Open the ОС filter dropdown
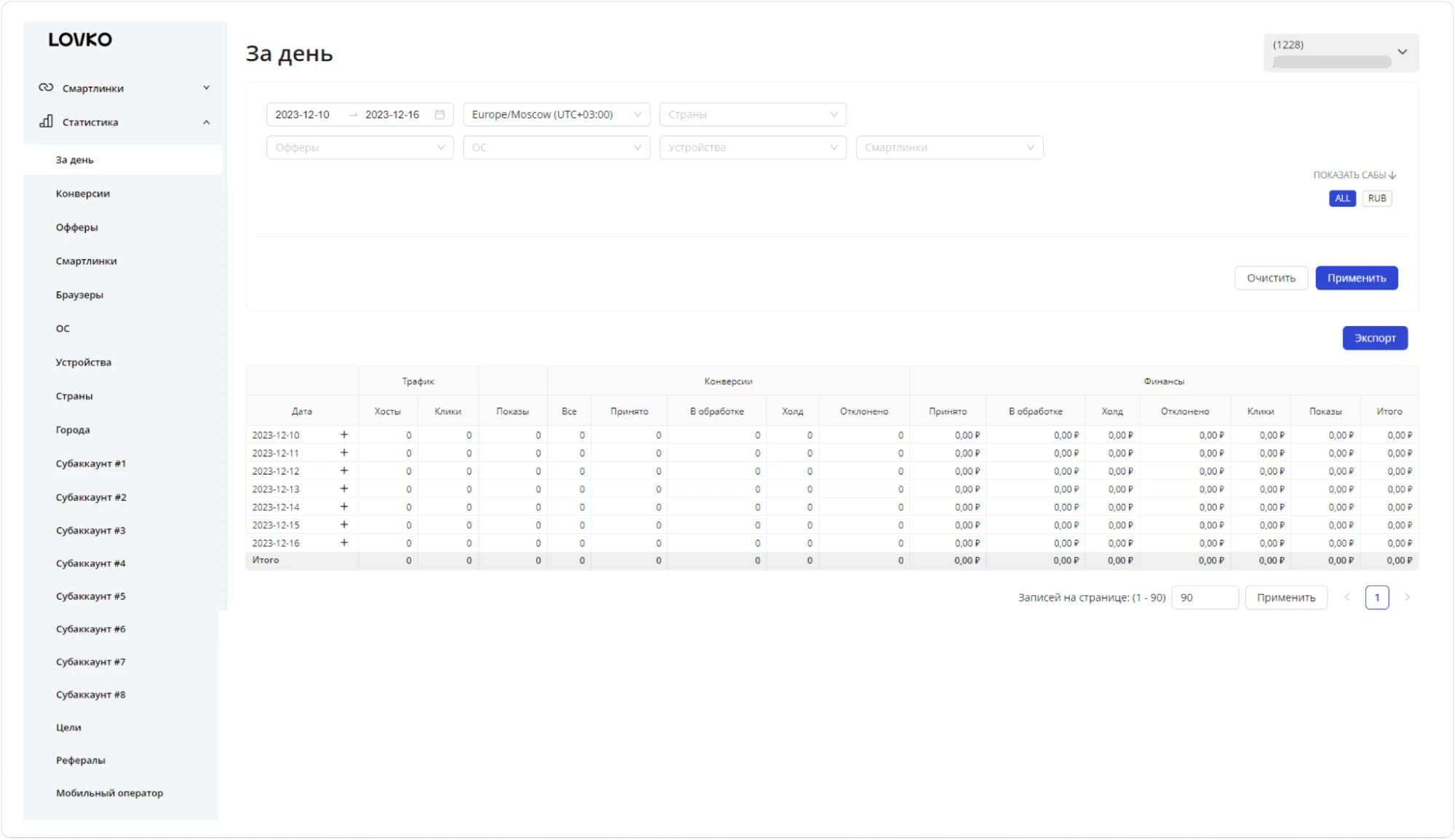This screenshot has width=1455, height=840. [x=556, y=147]
